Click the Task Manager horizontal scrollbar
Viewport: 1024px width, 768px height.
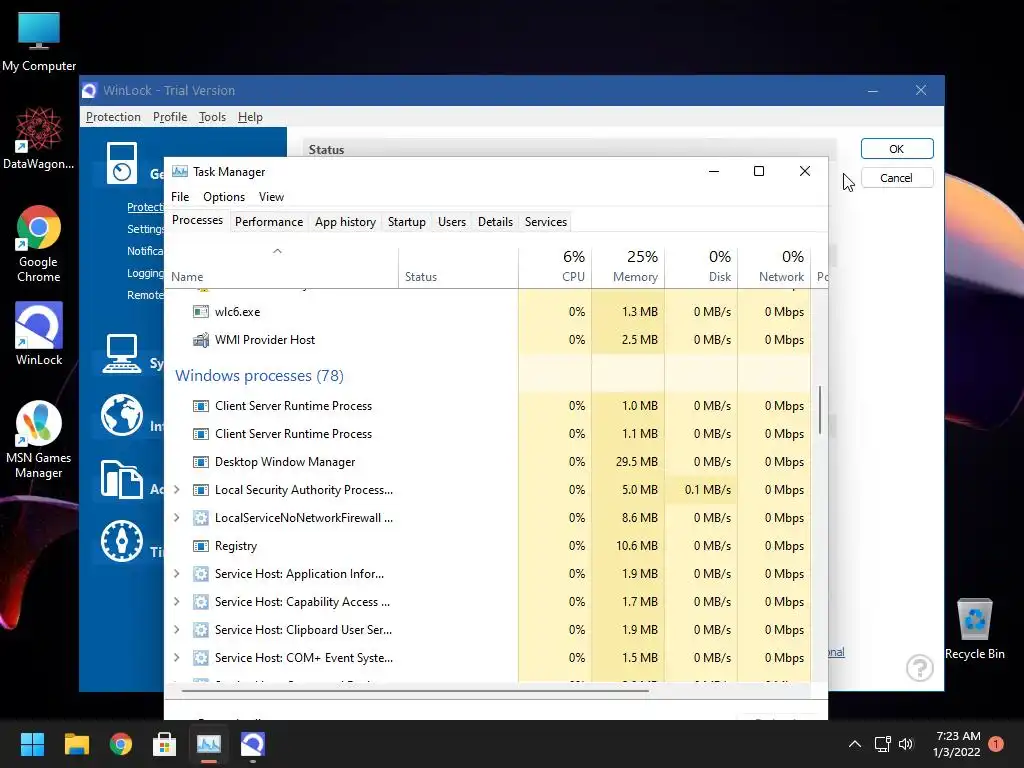pyautogui.click(x=415, y=690)
